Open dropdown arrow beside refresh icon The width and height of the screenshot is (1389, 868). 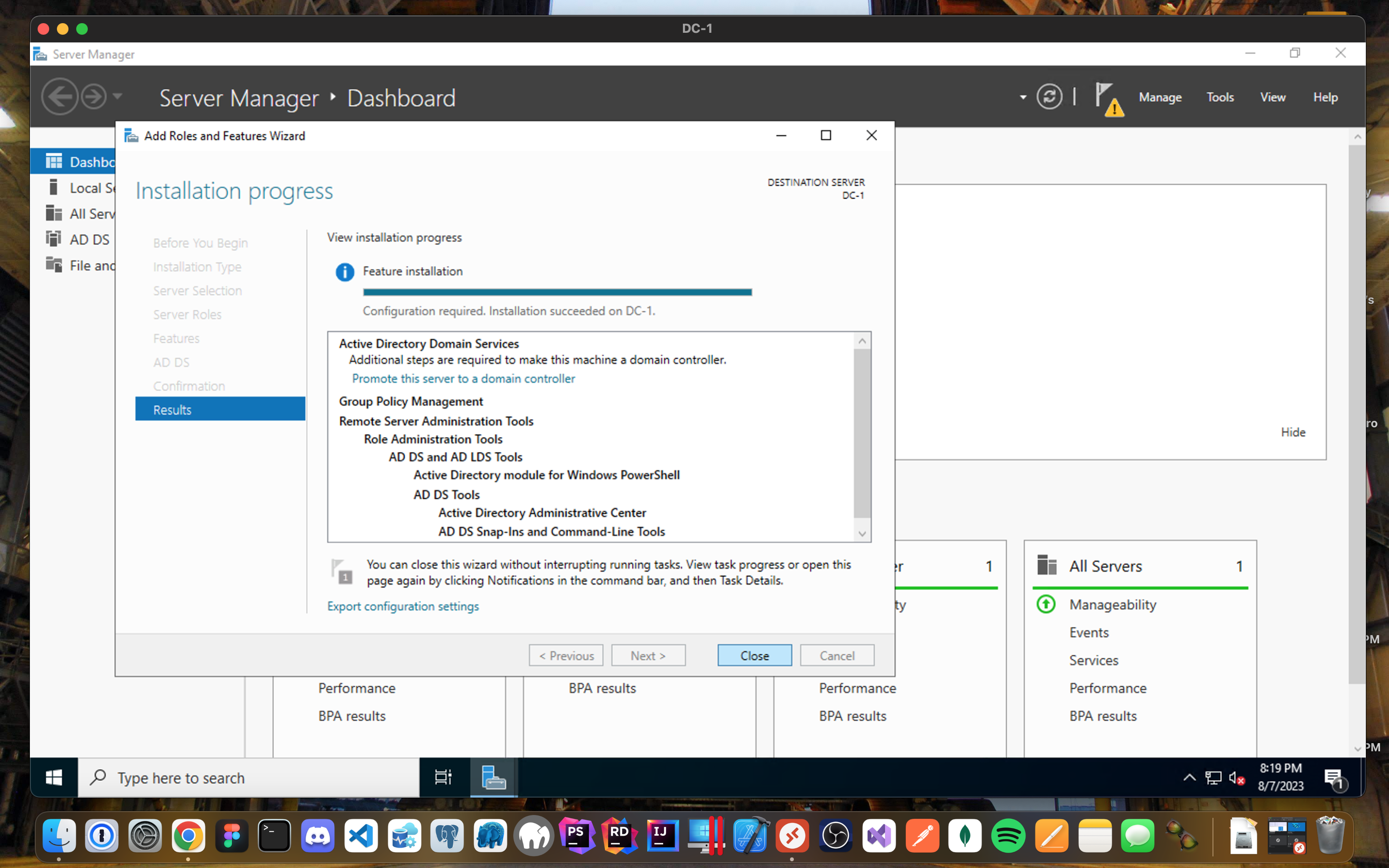coord(1023,97)
